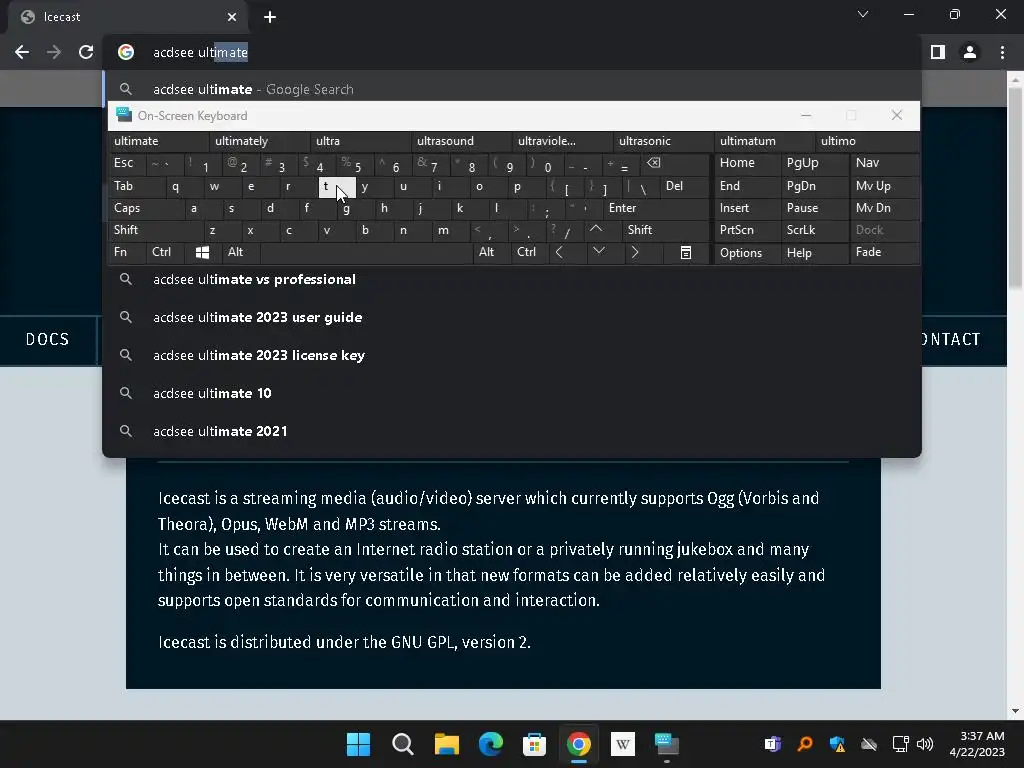The image size is (1024, 768).
Task: Choose 'acdsee ultimate 2023 license key' suggestion
Action: tap(512, 355)
